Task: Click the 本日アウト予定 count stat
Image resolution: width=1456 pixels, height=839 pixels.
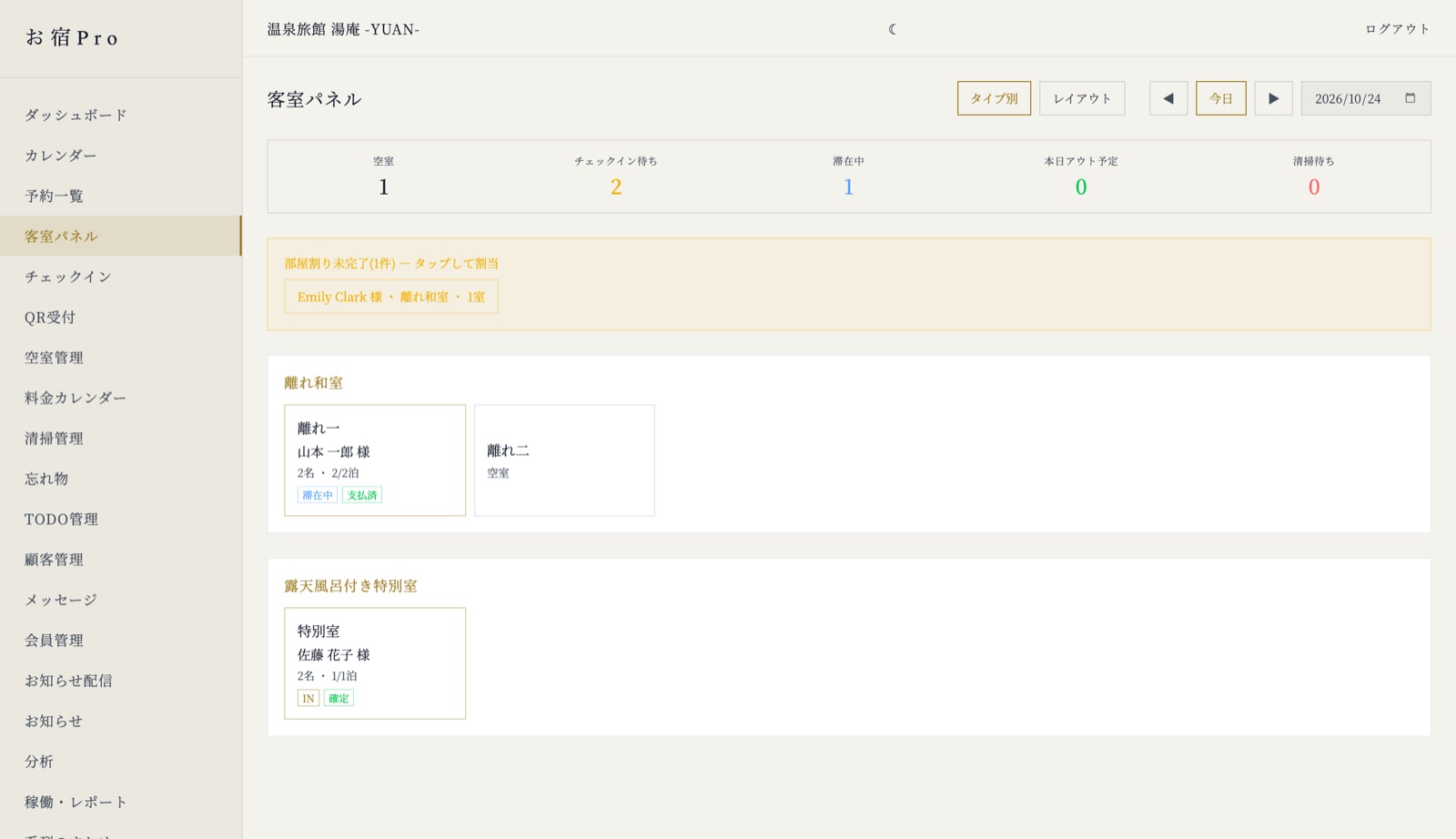Action: [x=1081, y=177]
